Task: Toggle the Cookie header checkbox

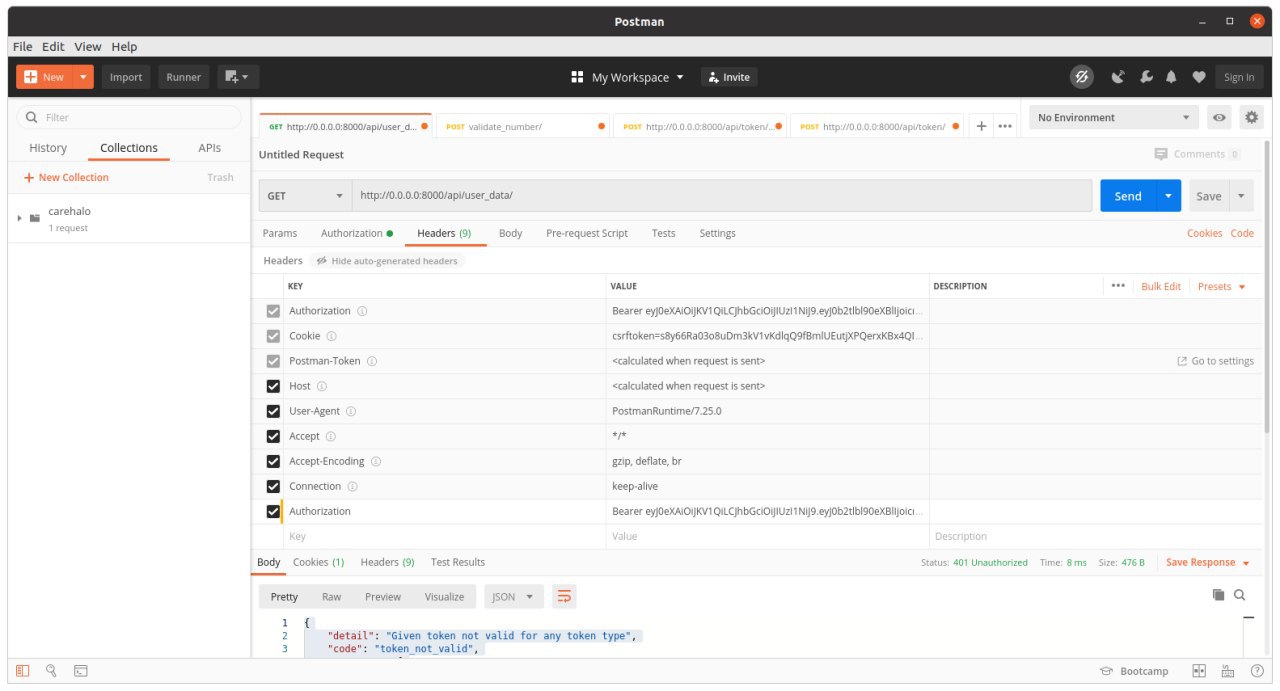Action: click(x=273, y=336)
